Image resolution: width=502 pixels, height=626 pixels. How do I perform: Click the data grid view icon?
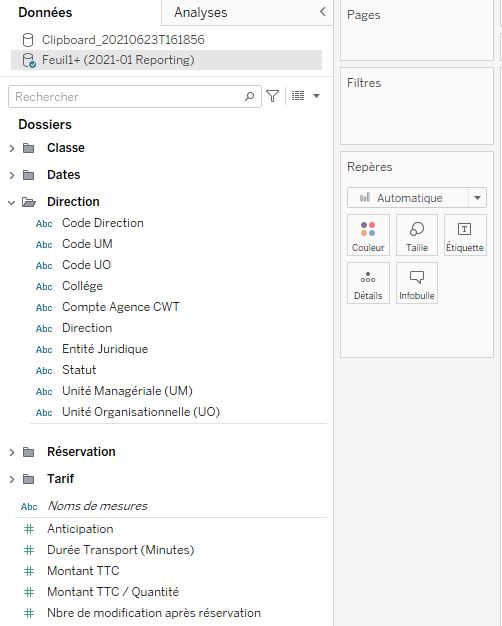[x=298, y=96]
